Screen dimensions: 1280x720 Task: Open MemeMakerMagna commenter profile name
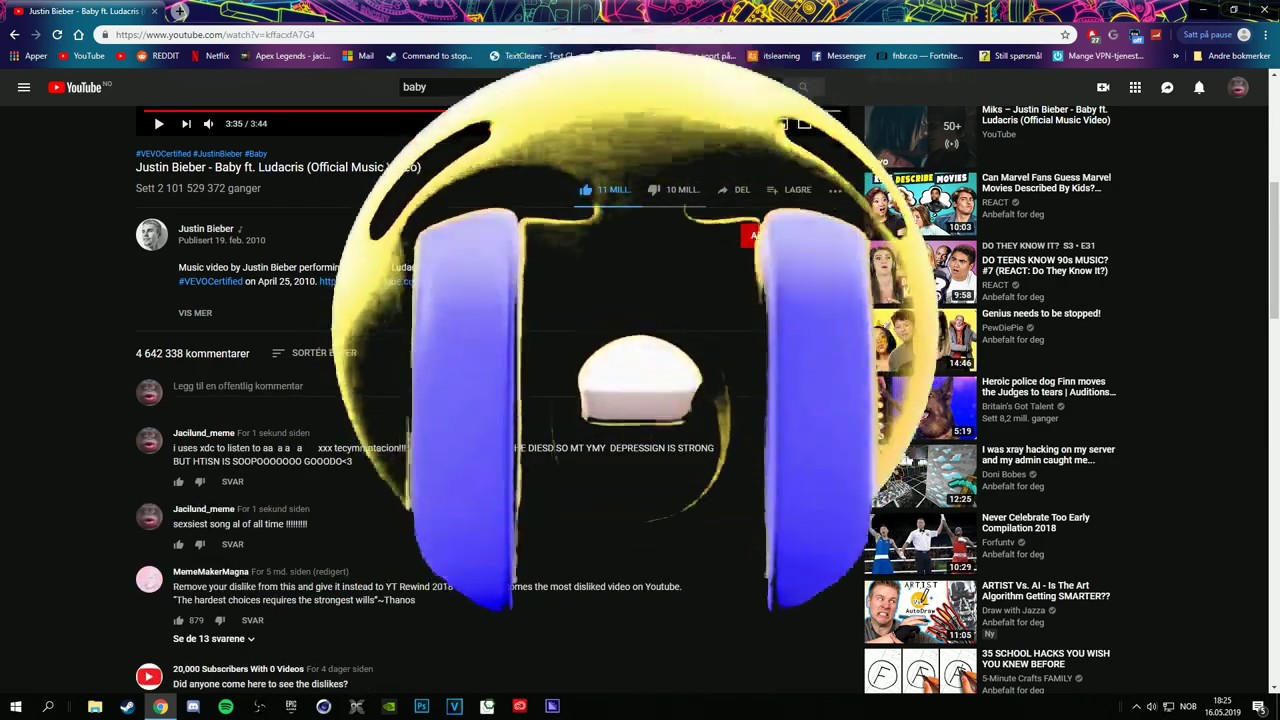pyautogui.click(x=211, y=572)
